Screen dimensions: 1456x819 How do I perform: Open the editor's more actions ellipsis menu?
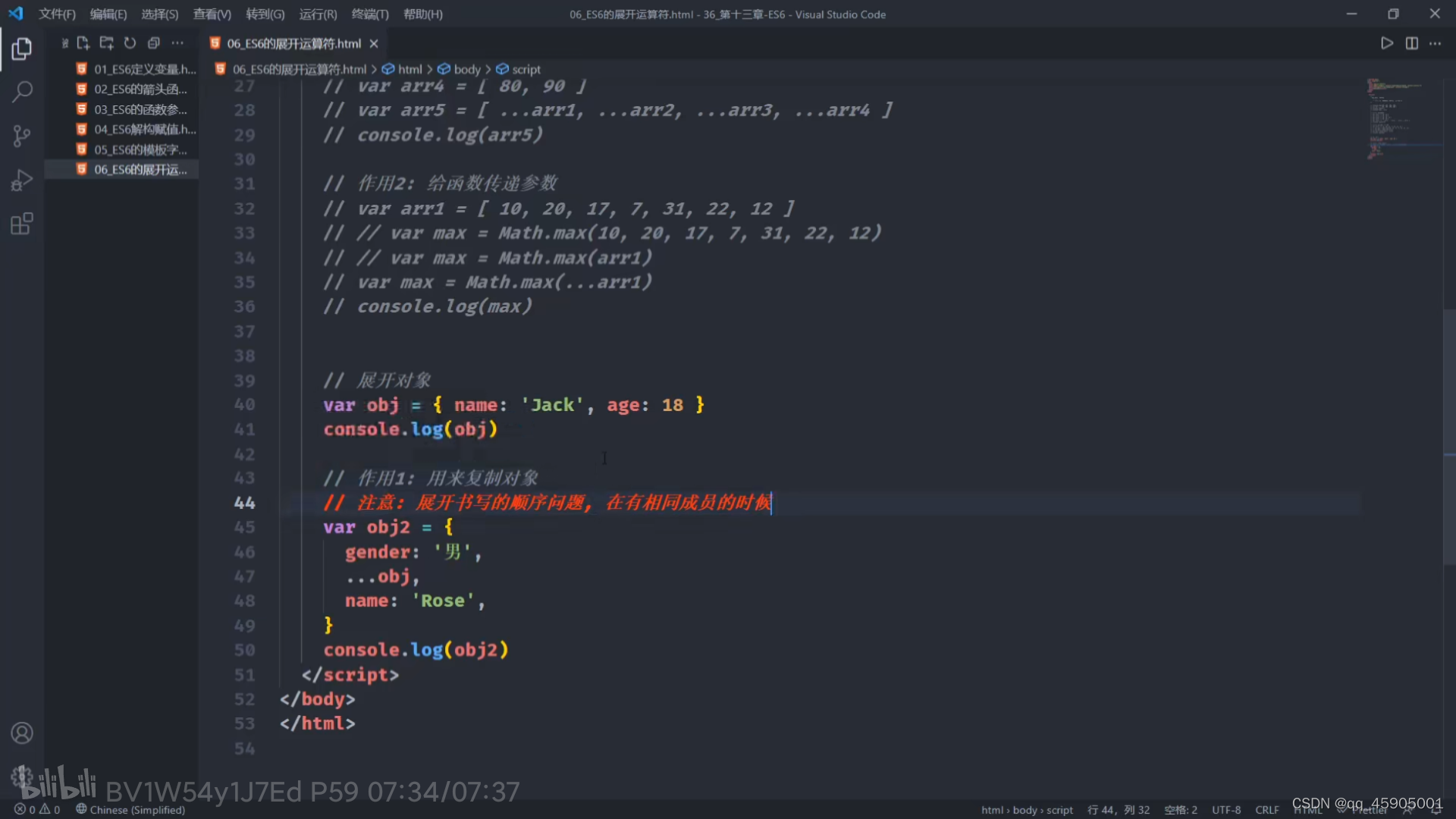tap(1435, 43)
